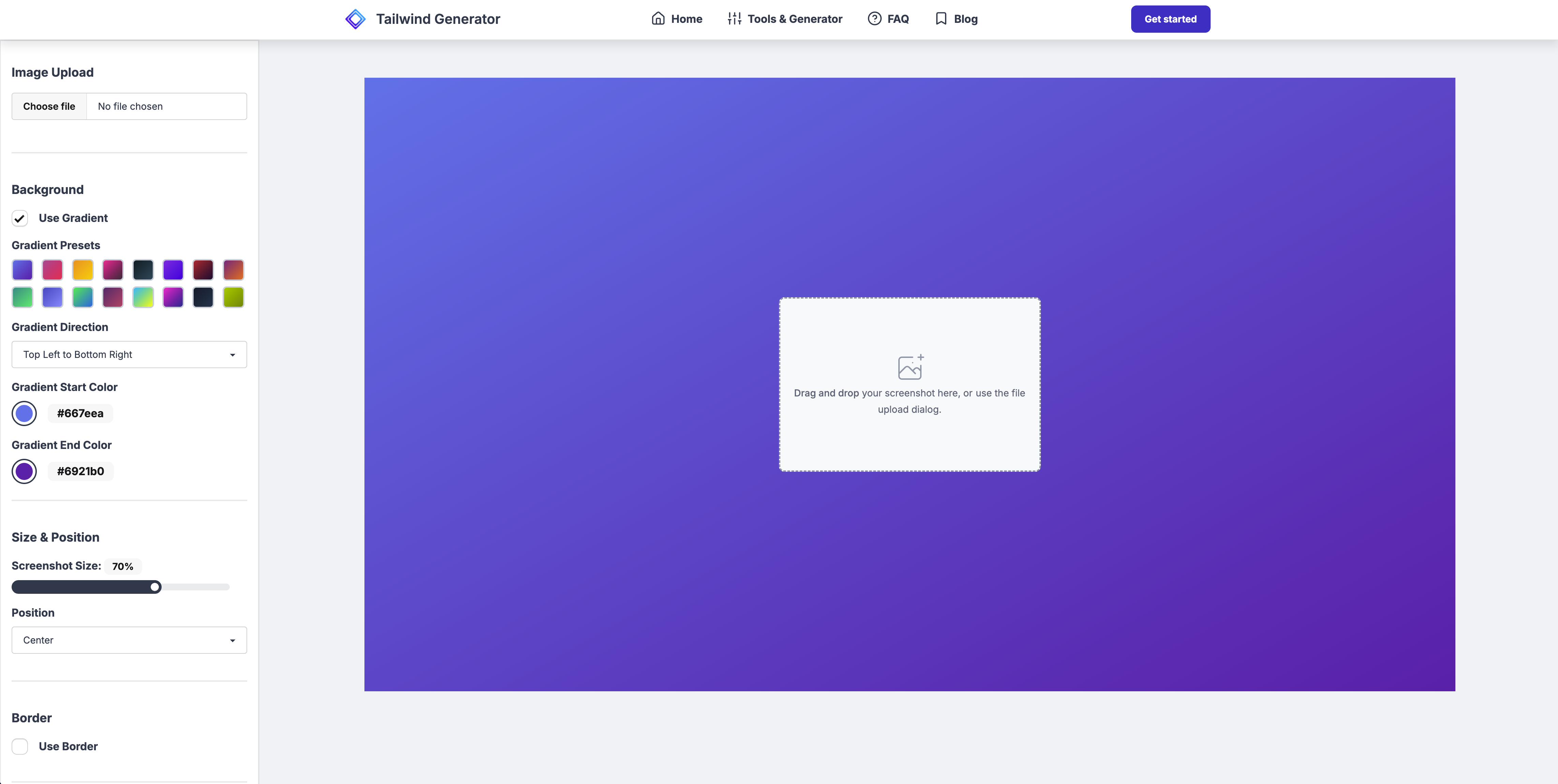The width and height of the screenshot is (1558, 784).
Task: Select the orange-yellow gradient preset
Action: pos(83,269)
